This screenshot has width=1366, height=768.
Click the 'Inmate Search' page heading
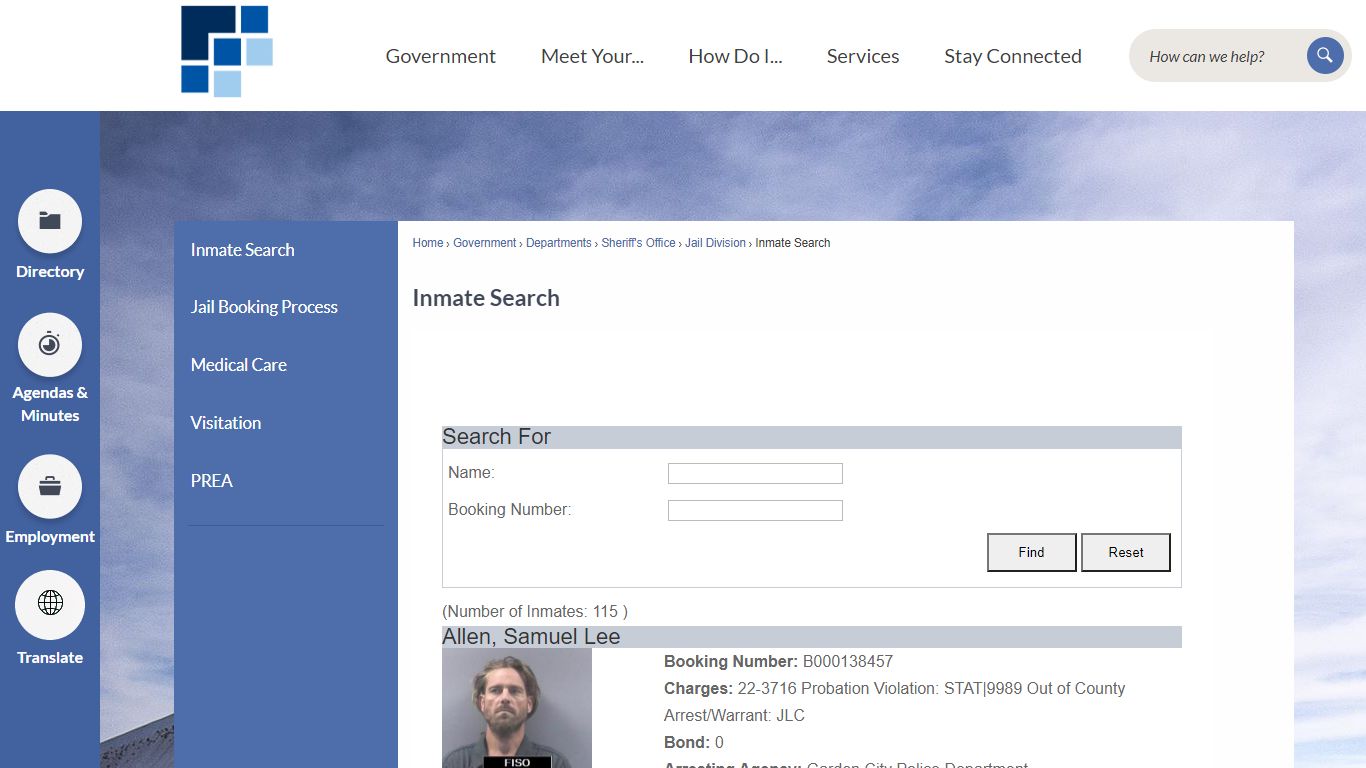click(x=486, y=298)
